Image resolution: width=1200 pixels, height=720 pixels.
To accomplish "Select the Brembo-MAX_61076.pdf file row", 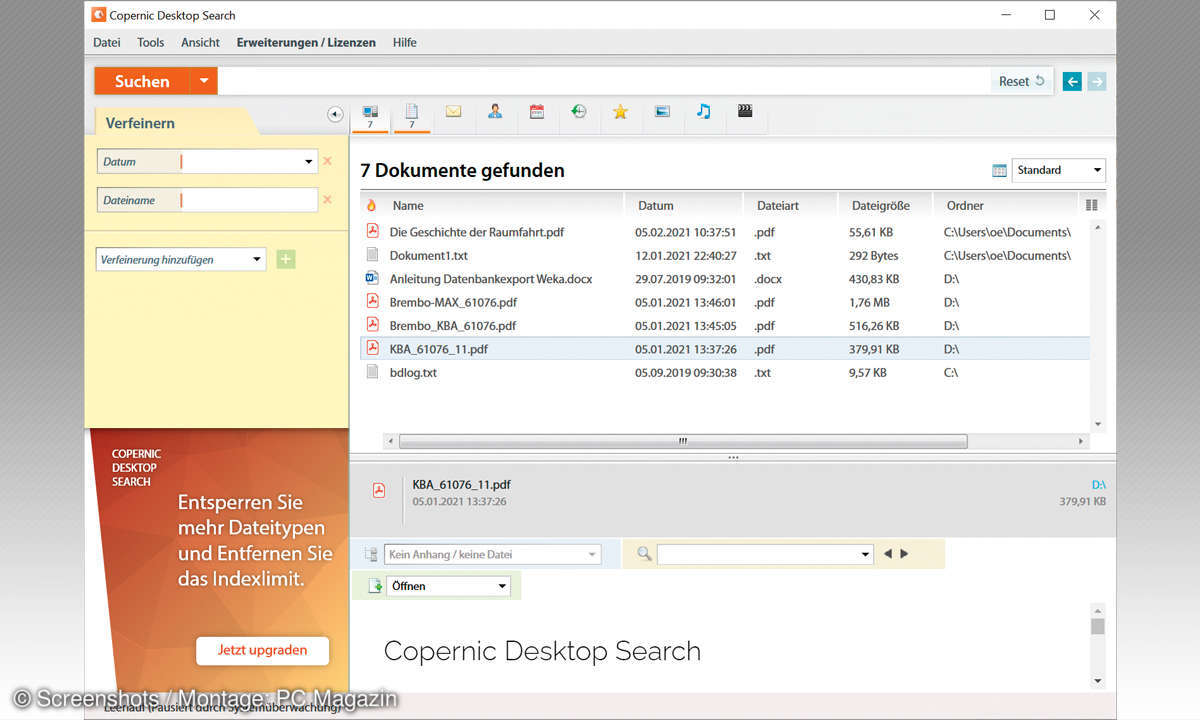I will [x=452, y=302].
